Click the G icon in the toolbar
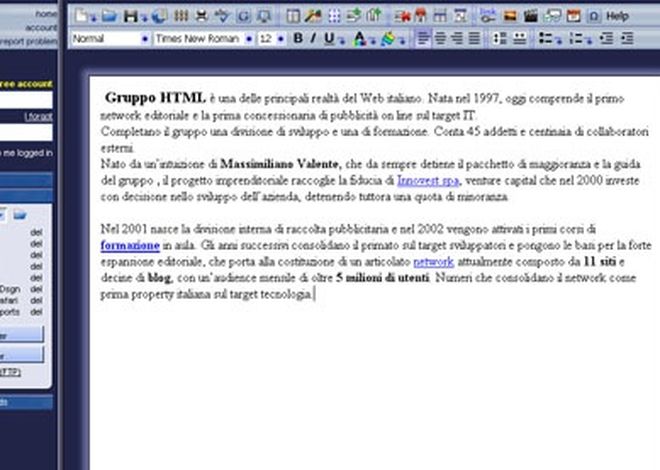This screenshot has height=470, width=660. pos(243,16)
